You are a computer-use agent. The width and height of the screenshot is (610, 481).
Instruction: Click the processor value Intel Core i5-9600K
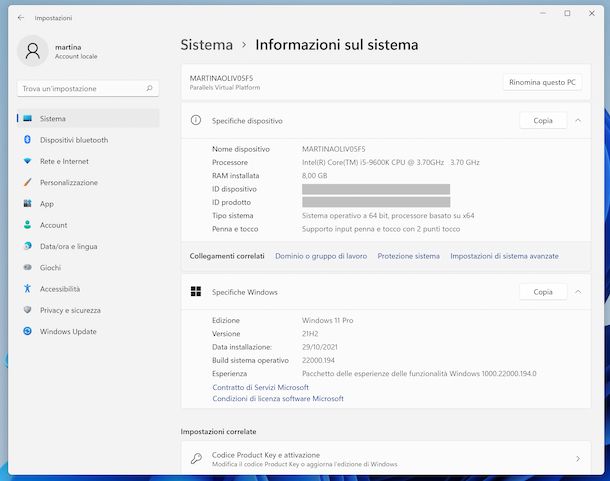(x=391, y=162)
